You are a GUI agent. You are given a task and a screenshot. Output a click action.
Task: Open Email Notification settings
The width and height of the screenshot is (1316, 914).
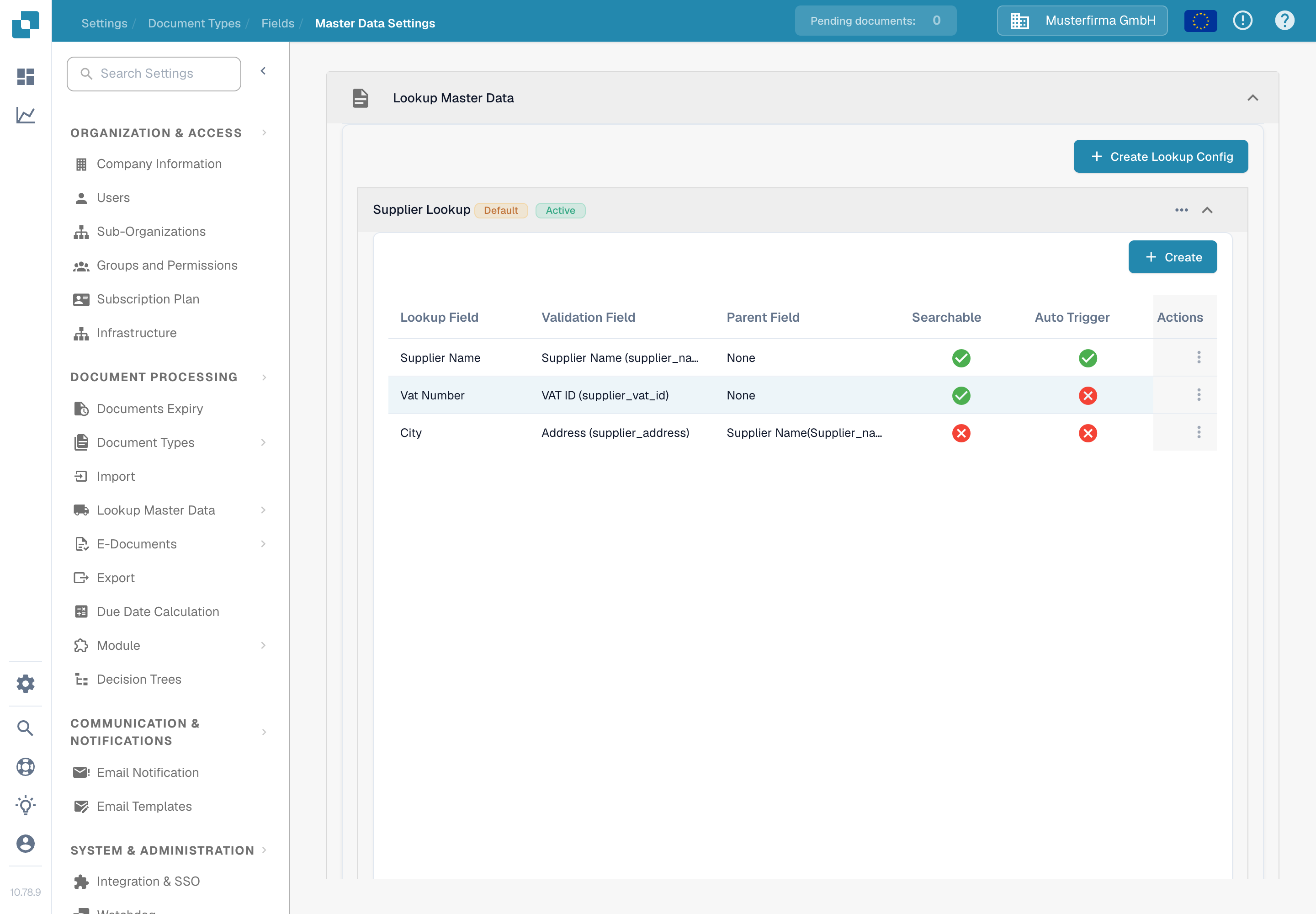[148, 772]
